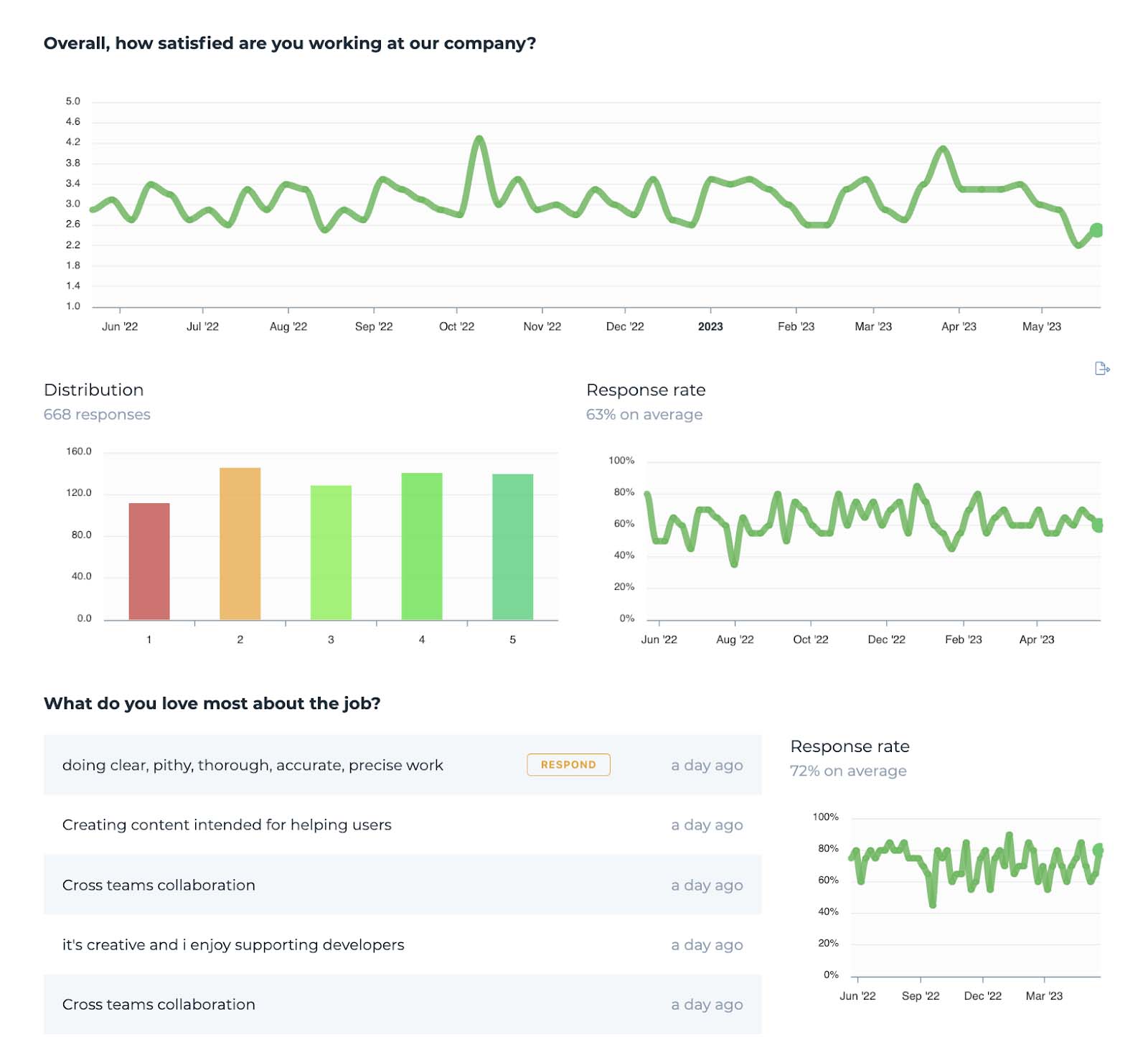Viewport: 1148px width, 1037px height.
Task: Click the end marker of 72% response chart
Action: tap(1098, 850)
